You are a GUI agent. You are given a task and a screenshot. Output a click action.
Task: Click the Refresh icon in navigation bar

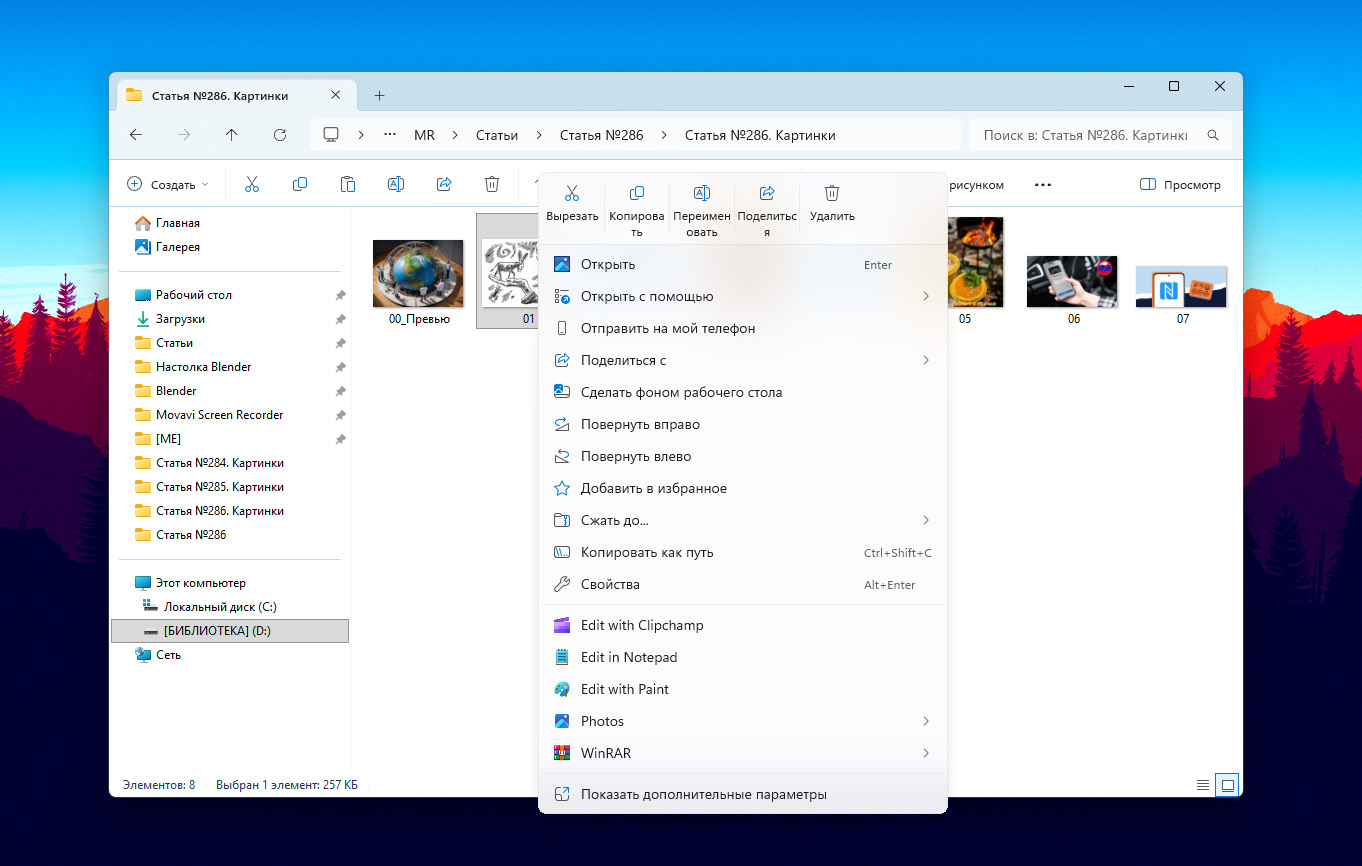click(280, 135)
